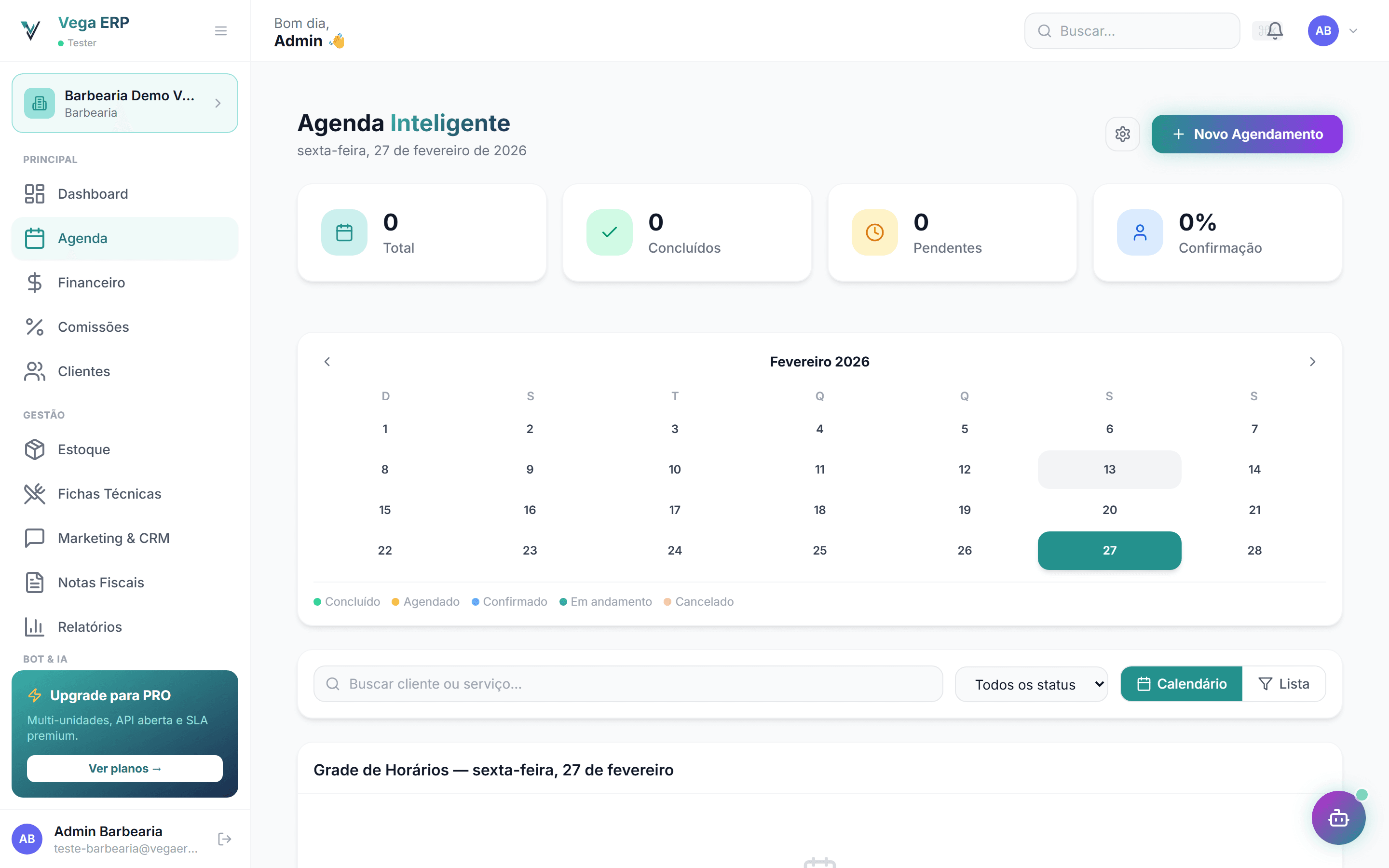Screen dimensions: 1389x868
Task: Advance to next month arrow
Action: (1312, 362)
